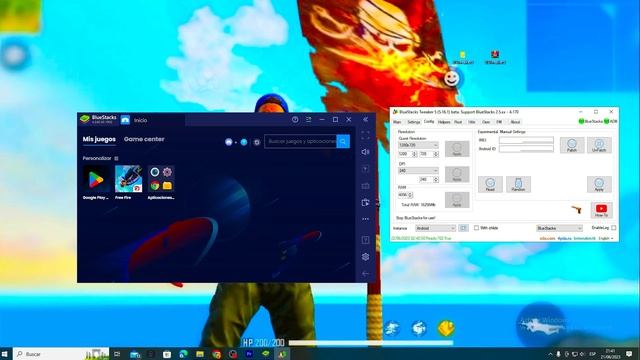Click the Apply button next to DPI
Screen dimensions: 640x360
[x=457, y=174]
